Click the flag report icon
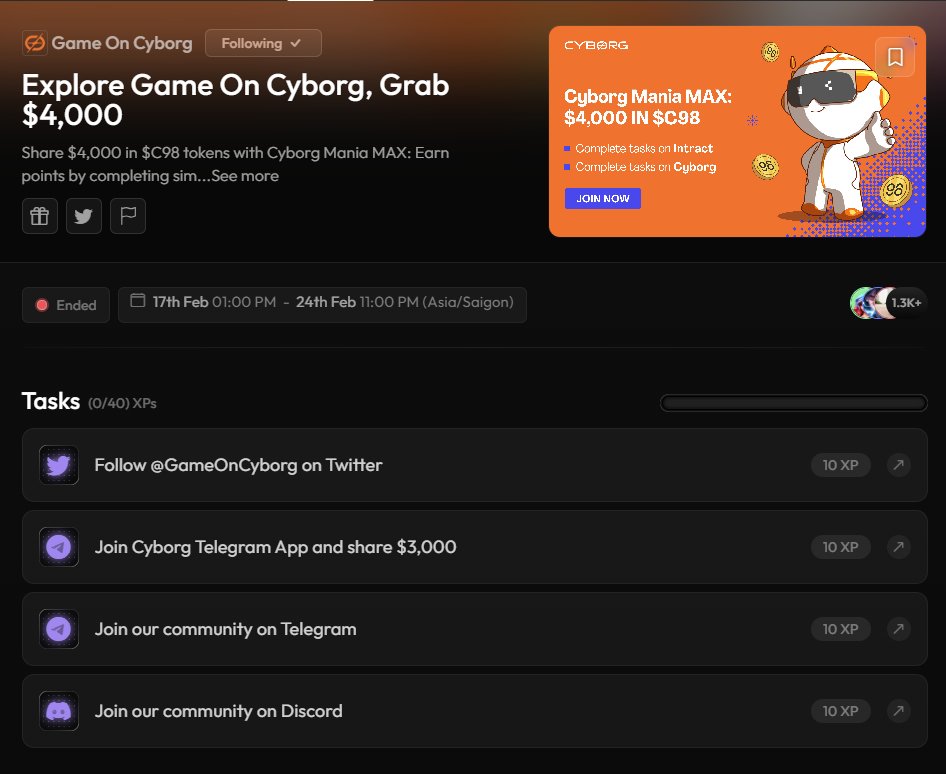The width and height of the screenshot is (946, 774). tap(128, 216)
